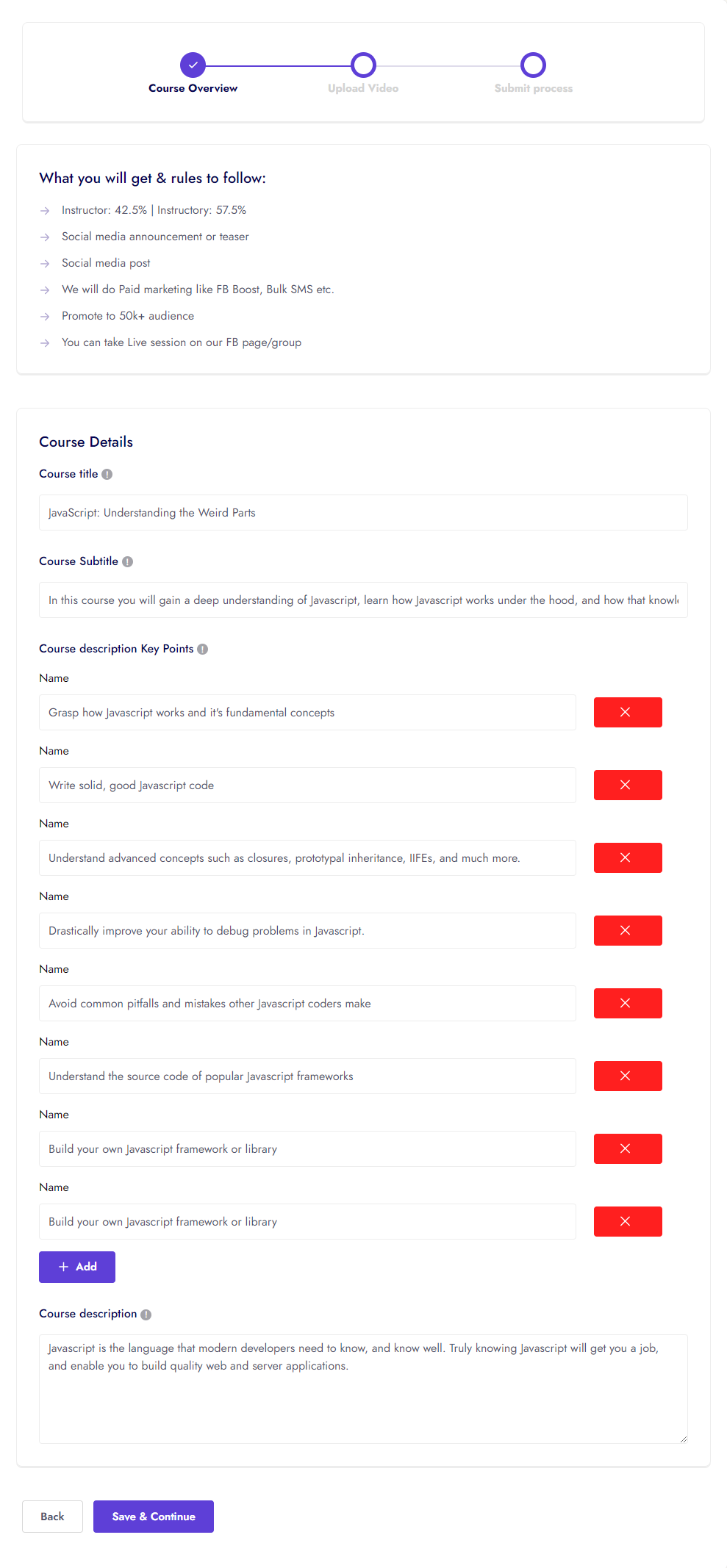Delete the 'Drastically improve' debug key point
Viewport: 727px width, 1568px height.
coord(627,930)
